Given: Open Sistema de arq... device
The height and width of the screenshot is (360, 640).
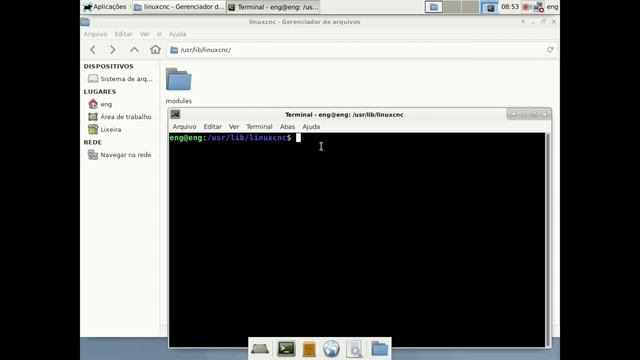Looking at the screenshot, I should (x=120, y=79).
